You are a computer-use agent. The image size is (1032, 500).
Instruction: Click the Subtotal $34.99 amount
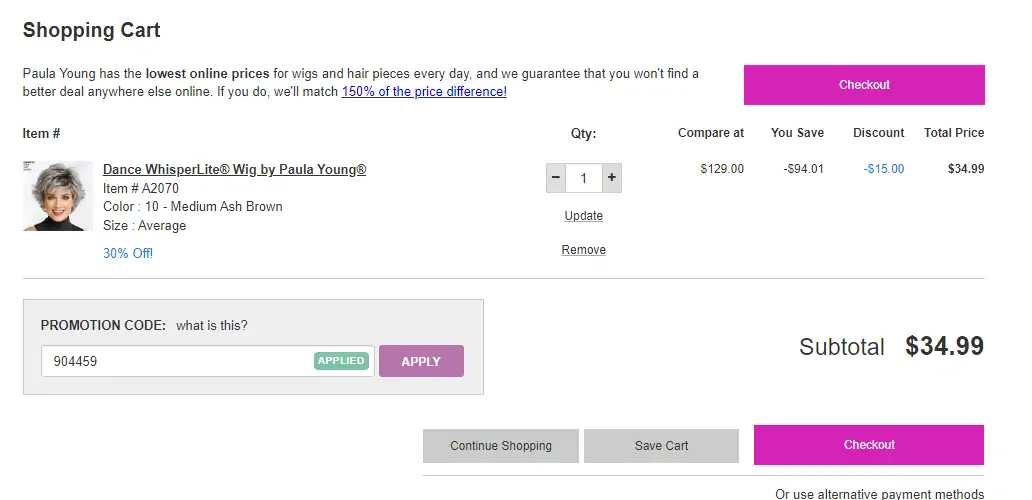[944, 347]
